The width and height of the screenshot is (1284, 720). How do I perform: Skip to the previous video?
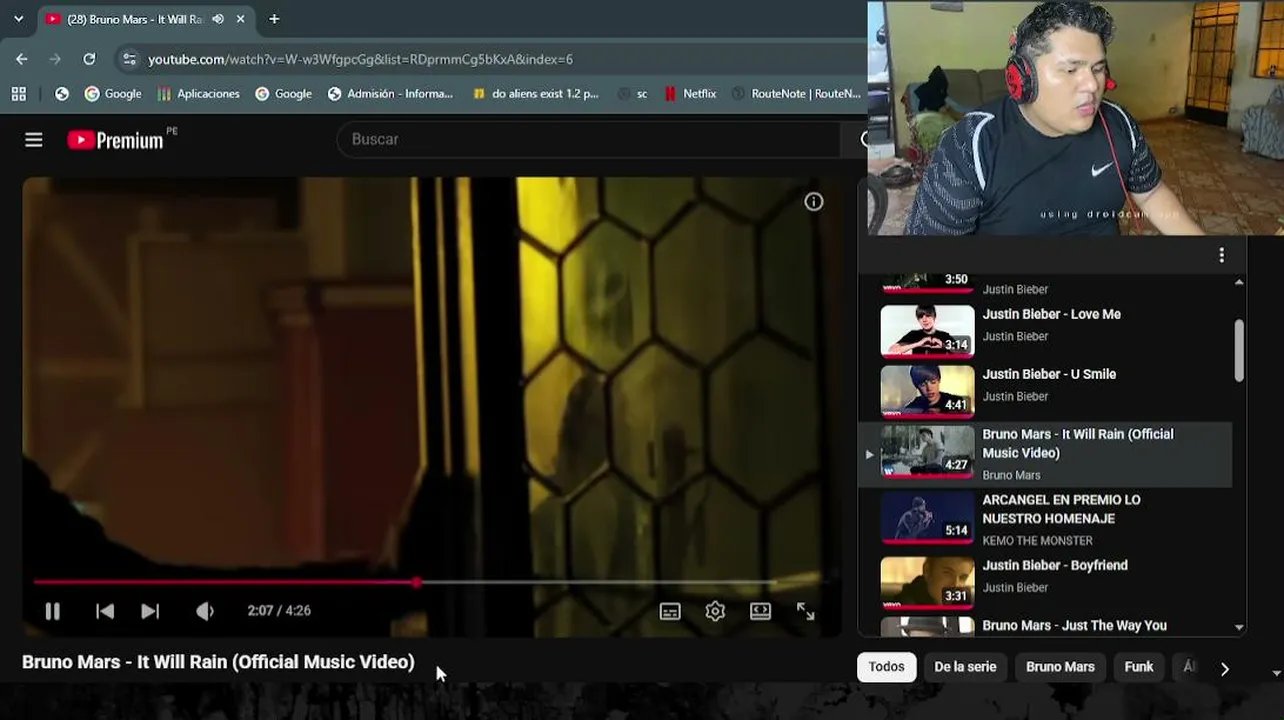point(105,611)
